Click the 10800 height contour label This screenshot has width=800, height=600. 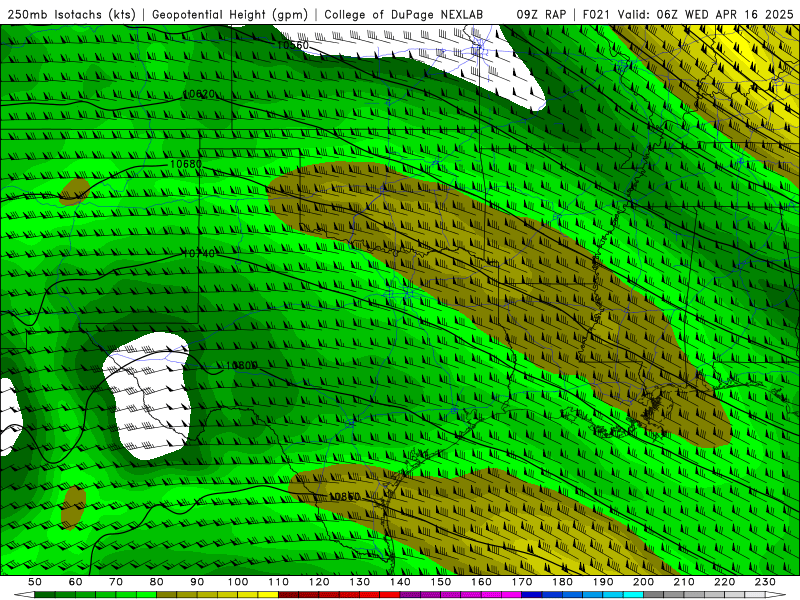[x=242, y=365]
